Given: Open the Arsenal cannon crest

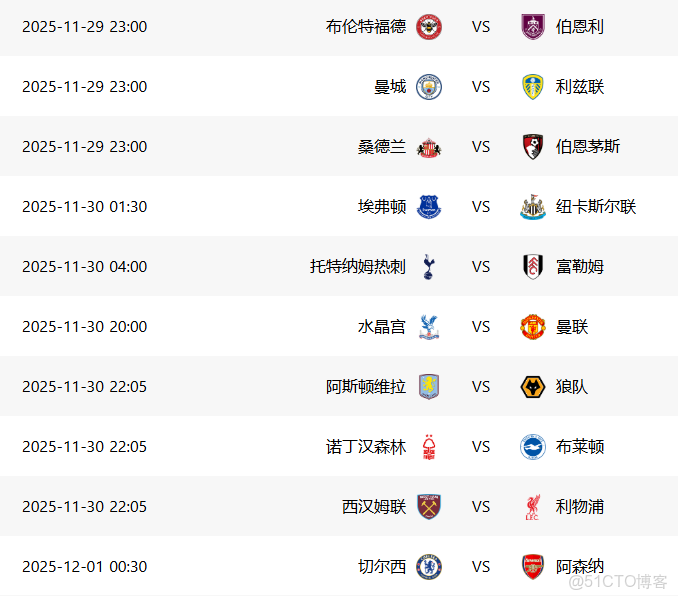Looking at the screenshot, I should tap(533, 567).
